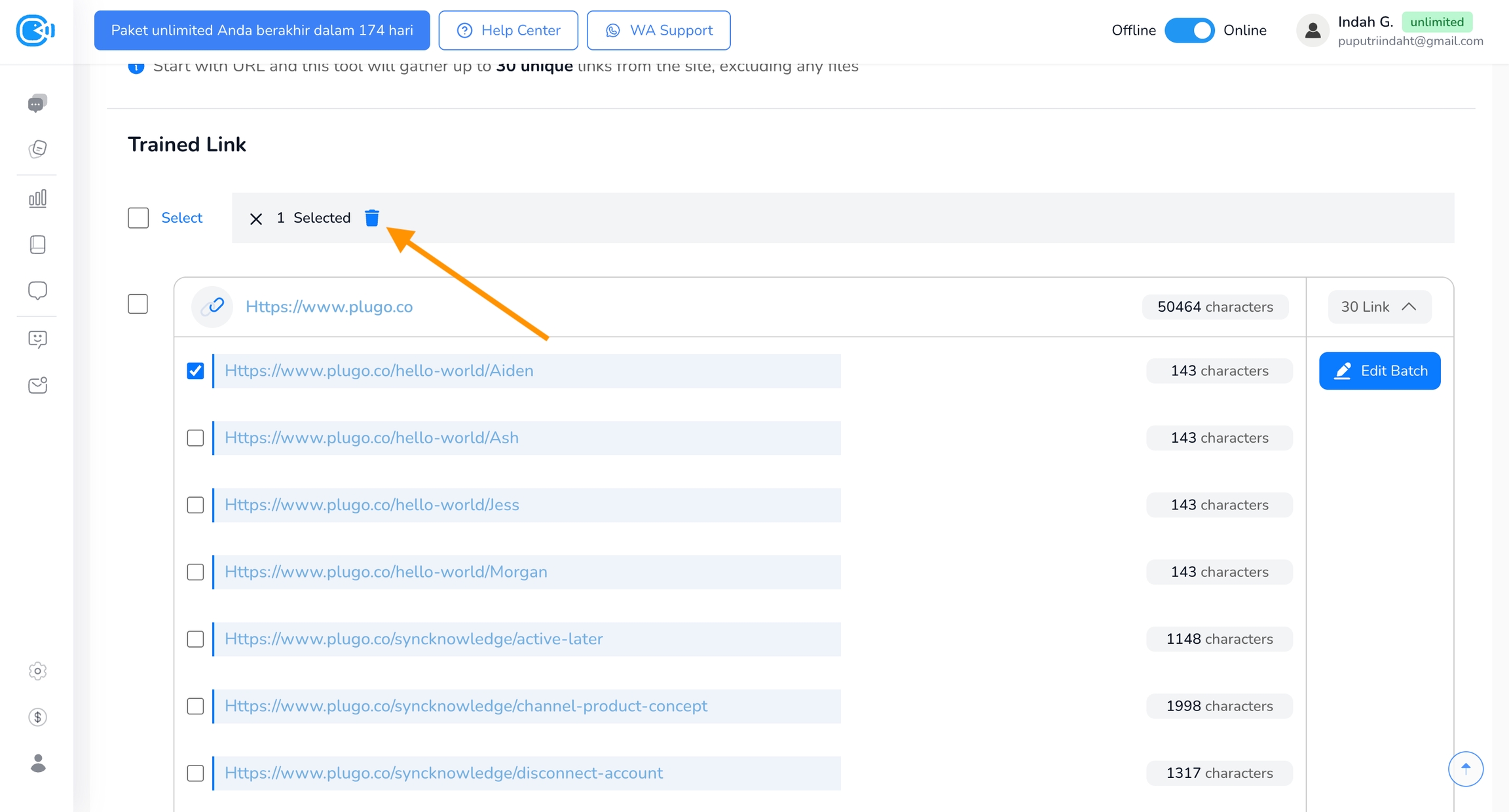Viewport: 1509px width, 812px height.
Task: Open the dollar billing sidebar icon
Action: tap(37, 717)
